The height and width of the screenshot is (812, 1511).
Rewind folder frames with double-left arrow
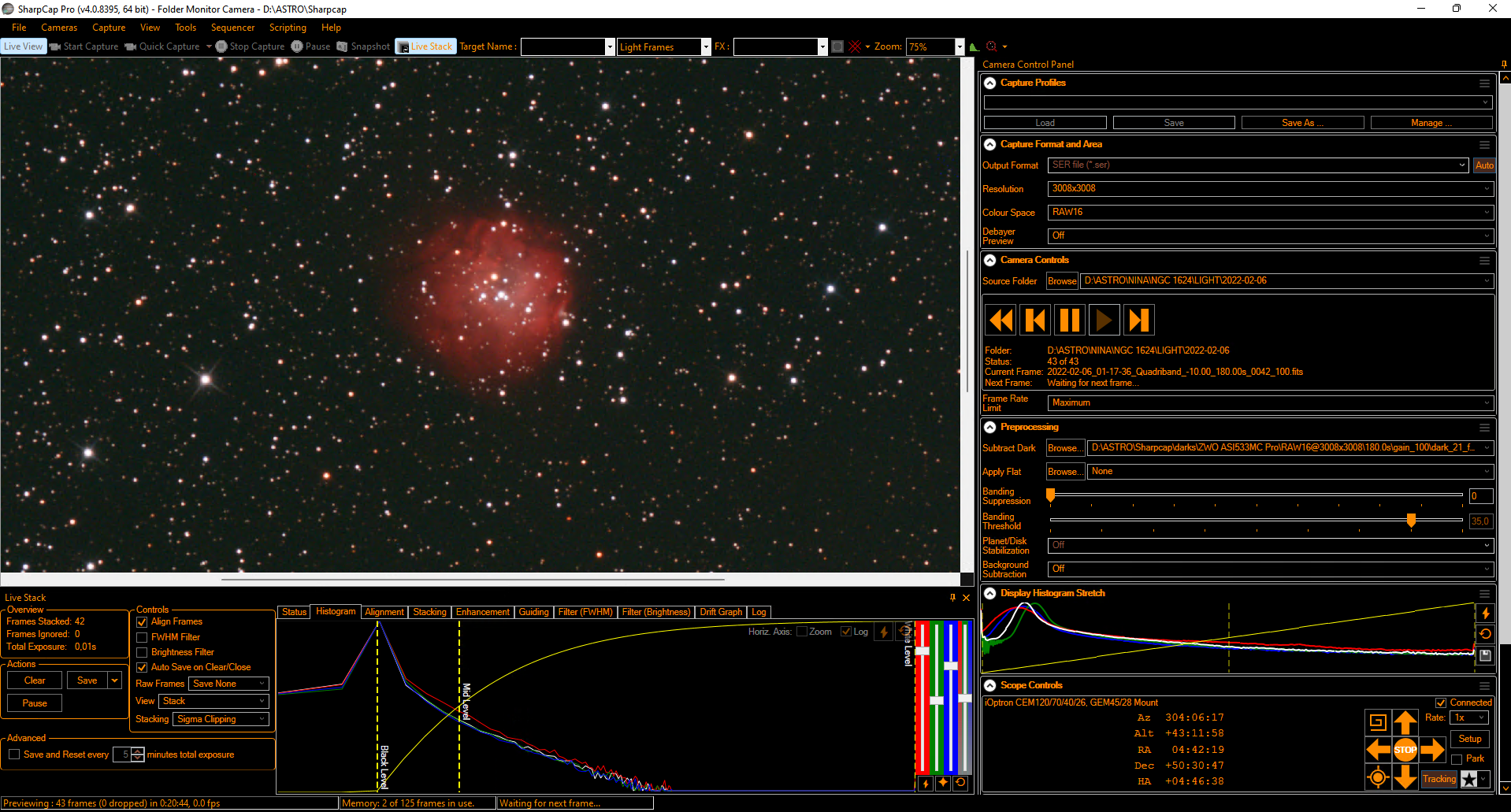pos(1001,320)
